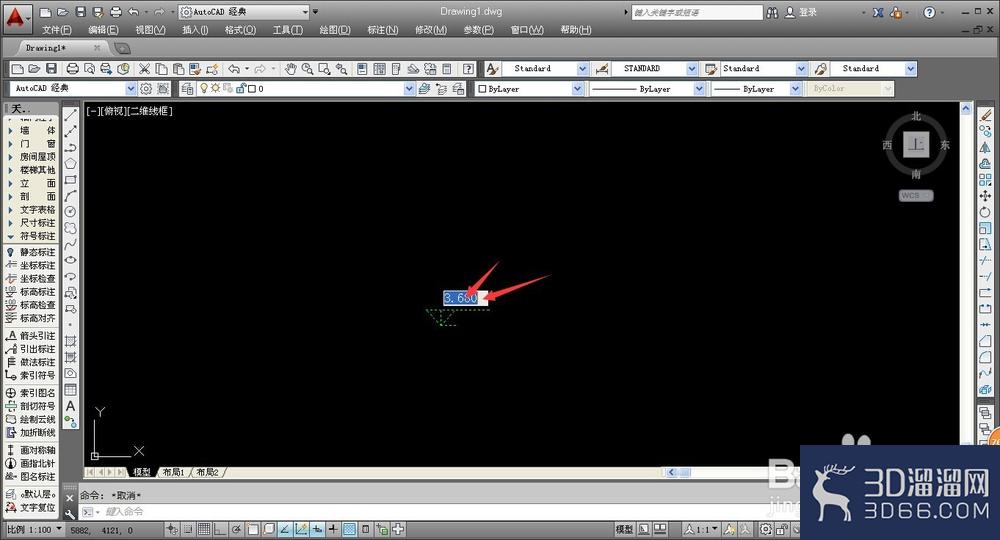
Task: Open the 文件(F) menu
Action: click(x=57, y=30)
